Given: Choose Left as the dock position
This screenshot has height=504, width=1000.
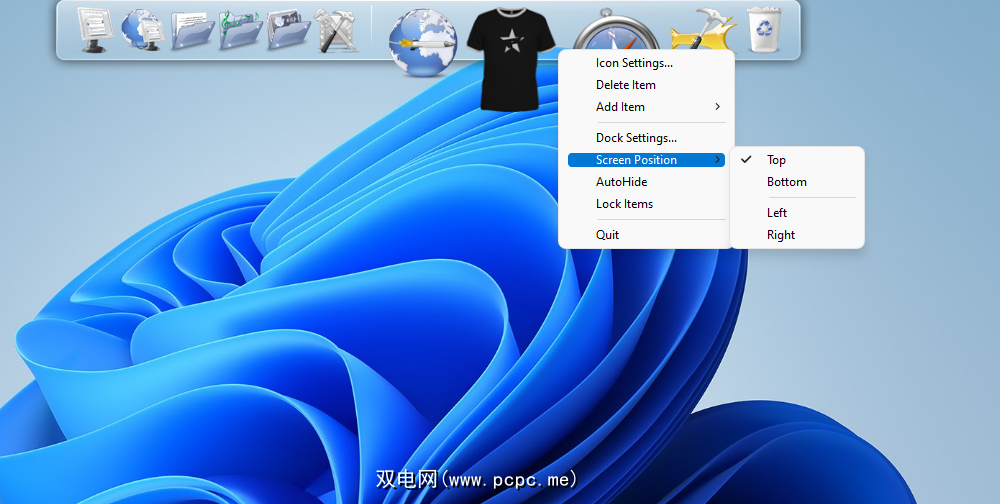Looking at the screenshot, I should coord(777,213).
